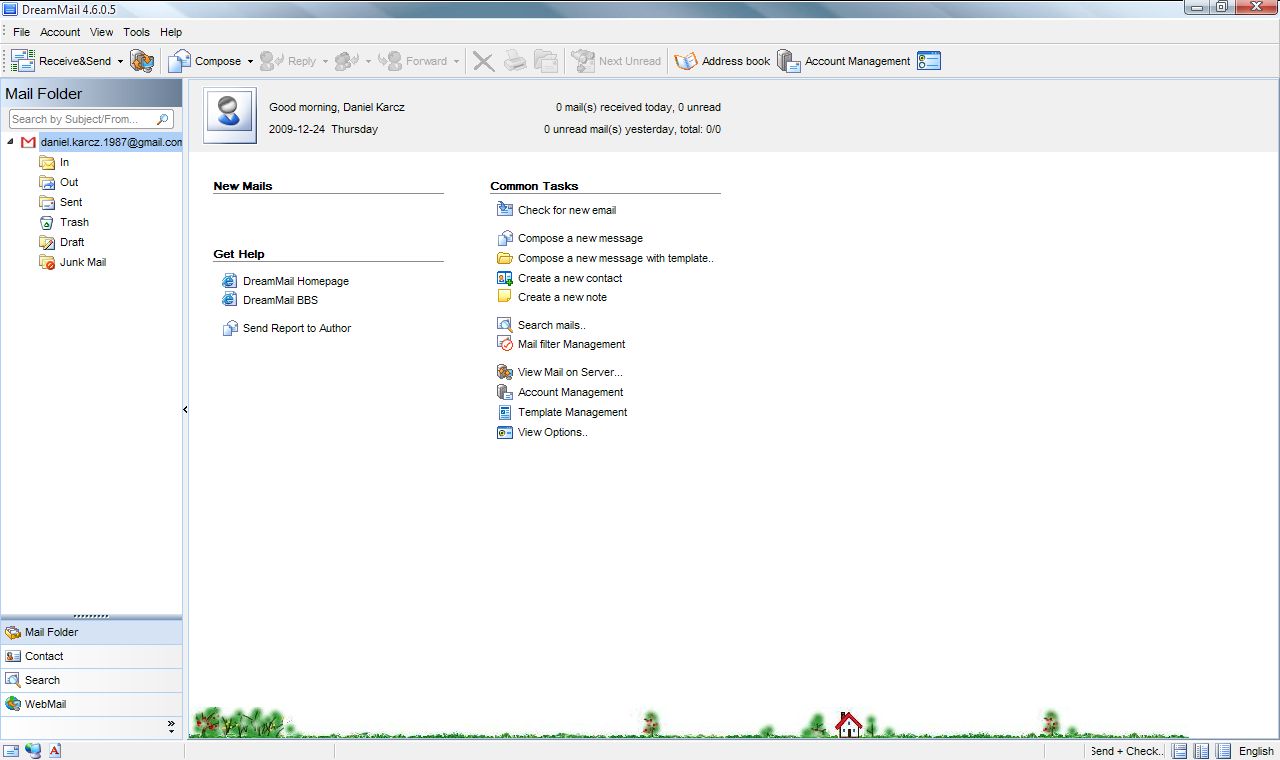Click the Send + Check status bar button
1280x760 pixels.
click(x=1126, y=751)
